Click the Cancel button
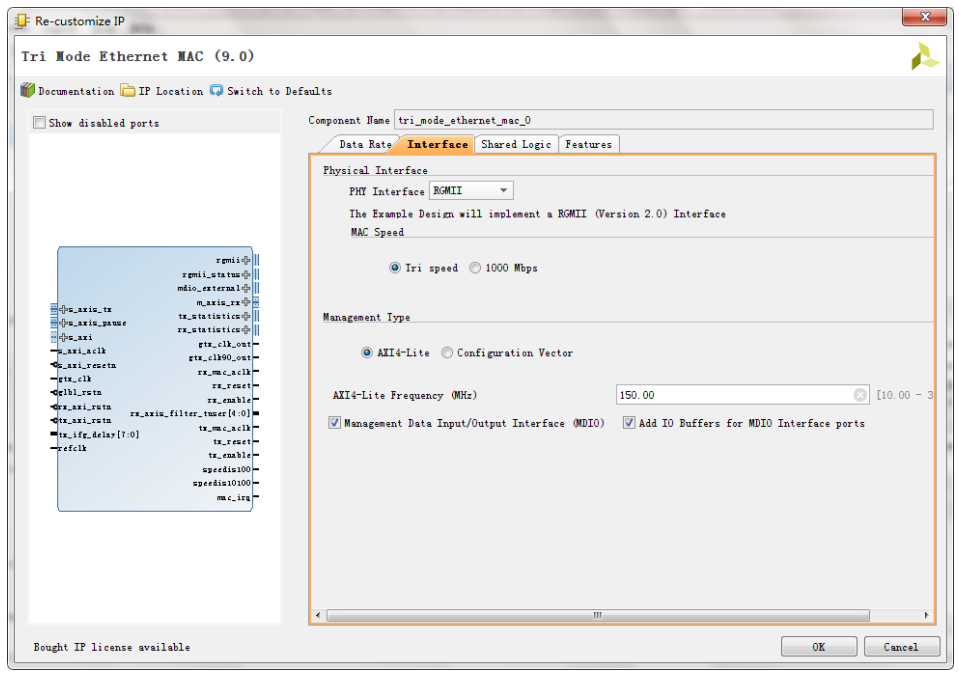This screenshot has width=959, height=673. tap(901, 647)
